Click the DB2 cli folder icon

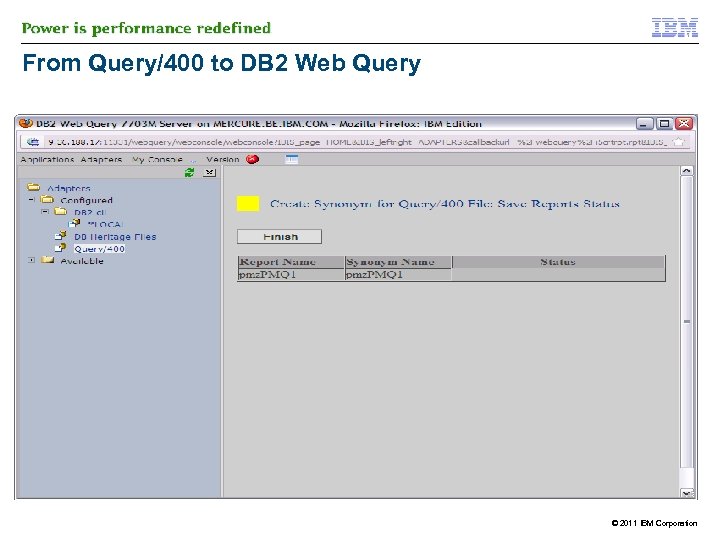(61, 211)
